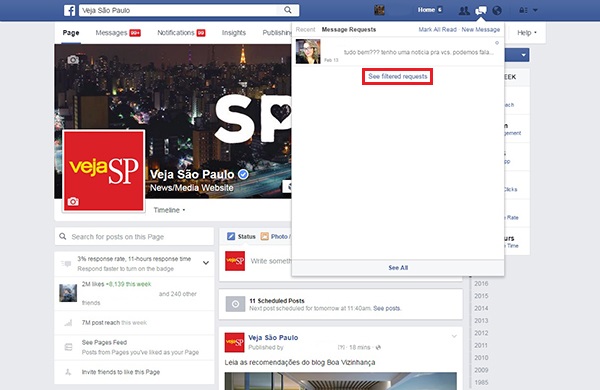Viewport: 600px width, 390px height.
Task: Select the Status composer tab
Action: [241, 237]
